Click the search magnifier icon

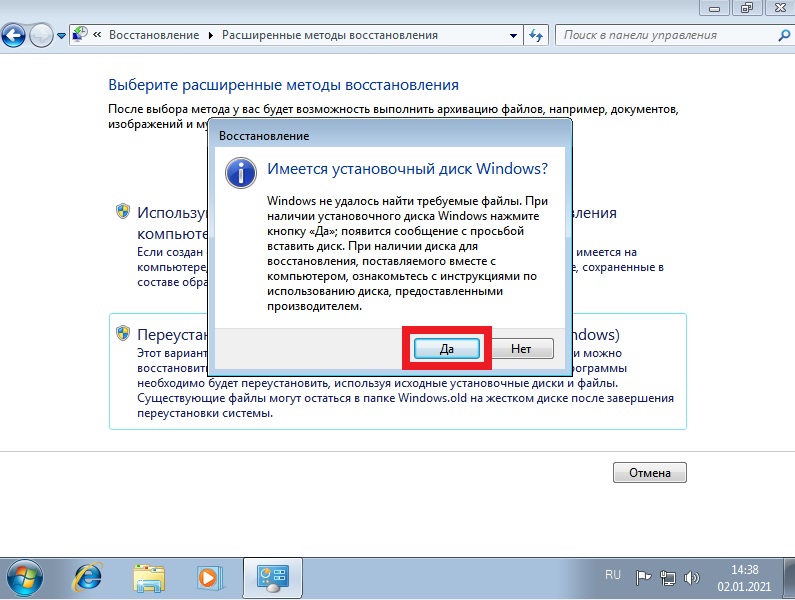pos(783,35)
